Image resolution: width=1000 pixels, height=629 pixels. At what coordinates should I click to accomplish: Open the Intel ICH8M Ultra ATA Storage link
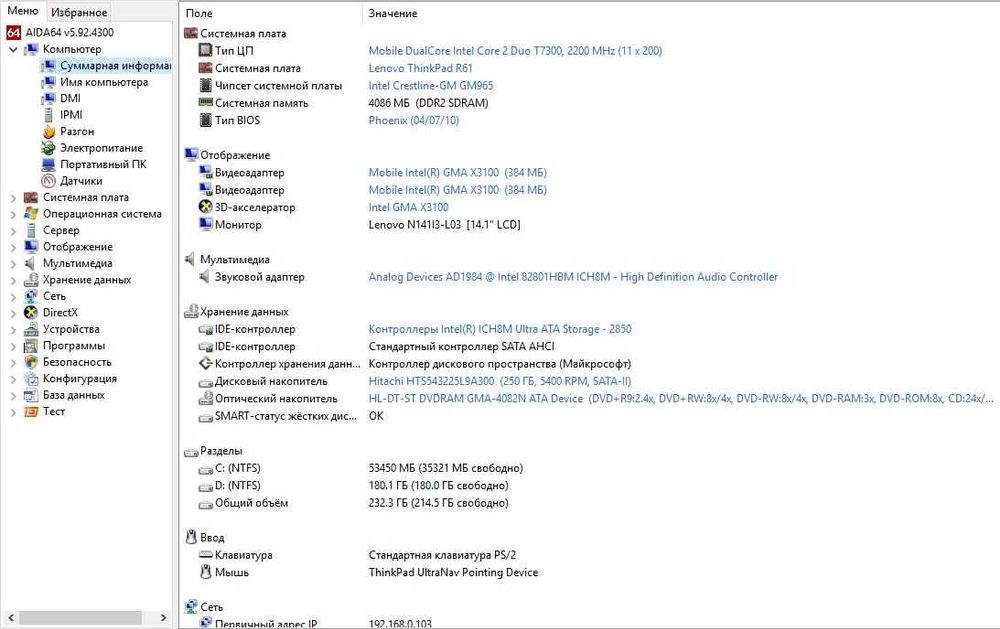(x=500, y=329)
